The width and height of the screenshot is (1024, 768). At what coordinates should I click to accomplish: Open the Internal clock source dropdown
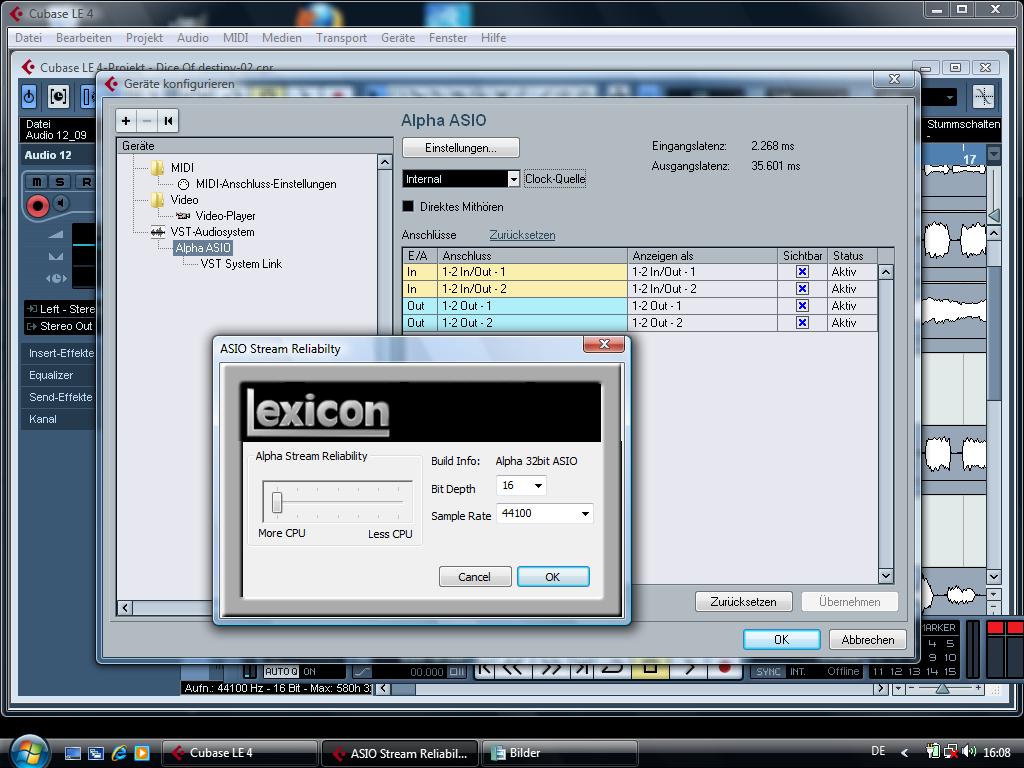point(461,179)
